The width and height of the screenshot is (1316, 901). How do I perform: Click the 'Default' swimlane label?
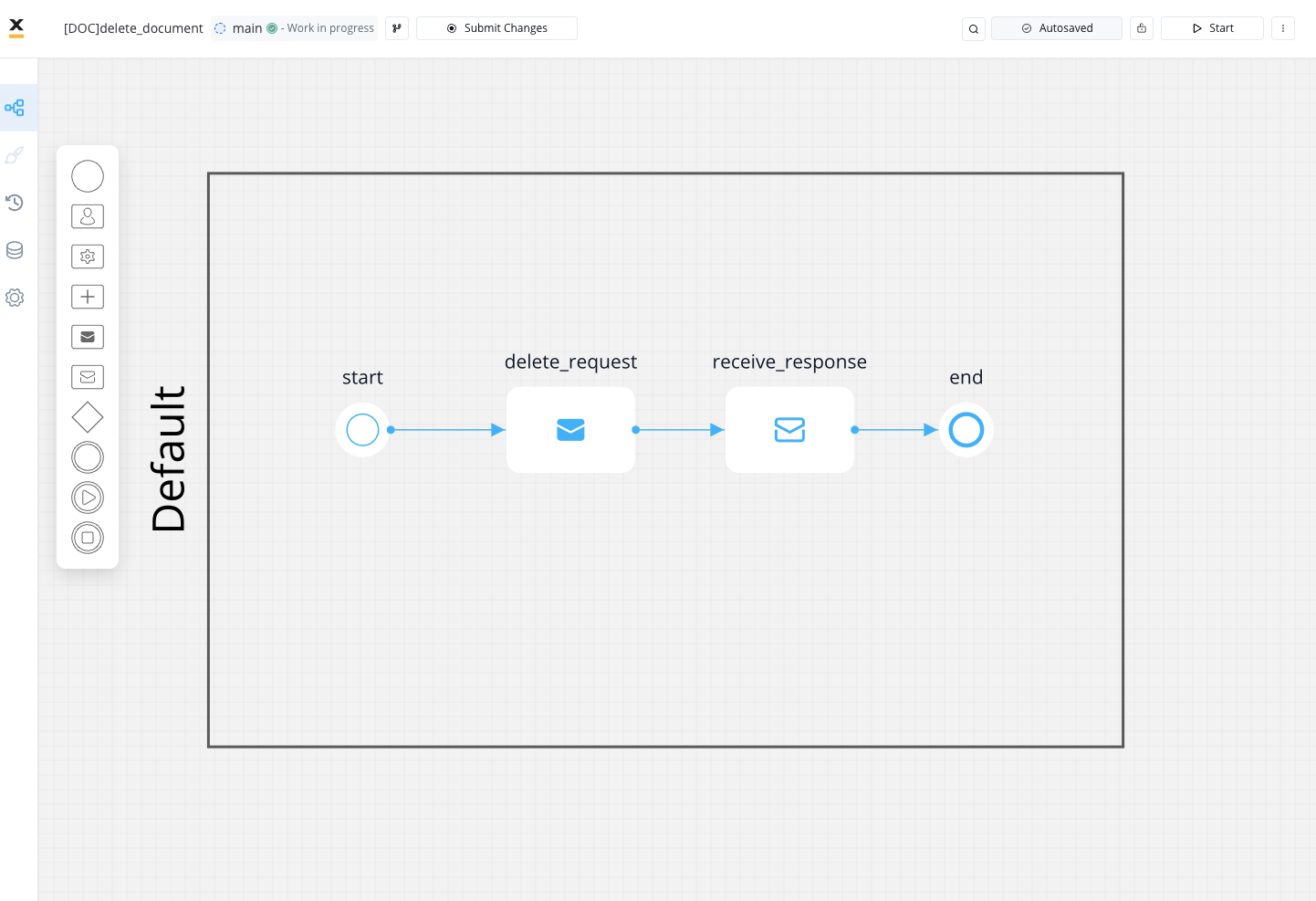[169, 459]
